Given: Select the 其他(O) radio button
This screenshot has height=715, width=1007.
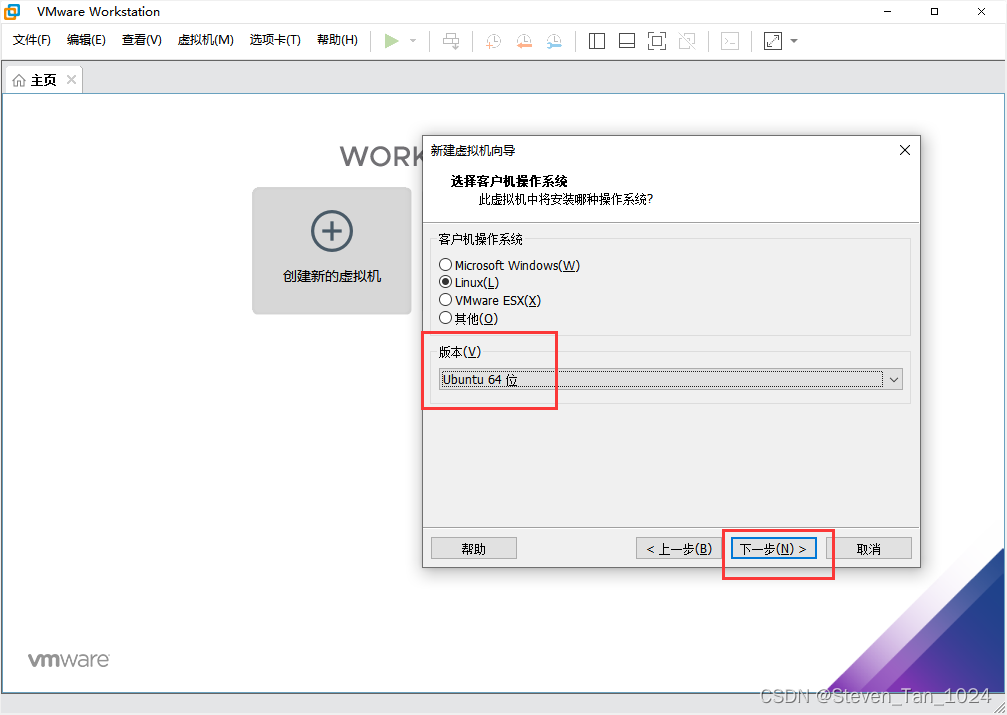Looking at the screenshot, I should coord(445,318).
